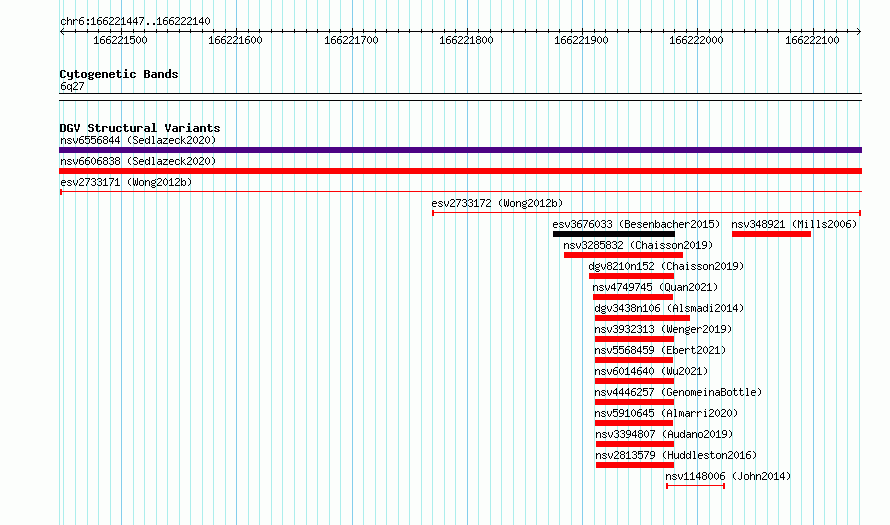Click the nsv6556844 (Sedlazeck2020) label
This screenshot has width=890, height=525.
coord(138,140)
